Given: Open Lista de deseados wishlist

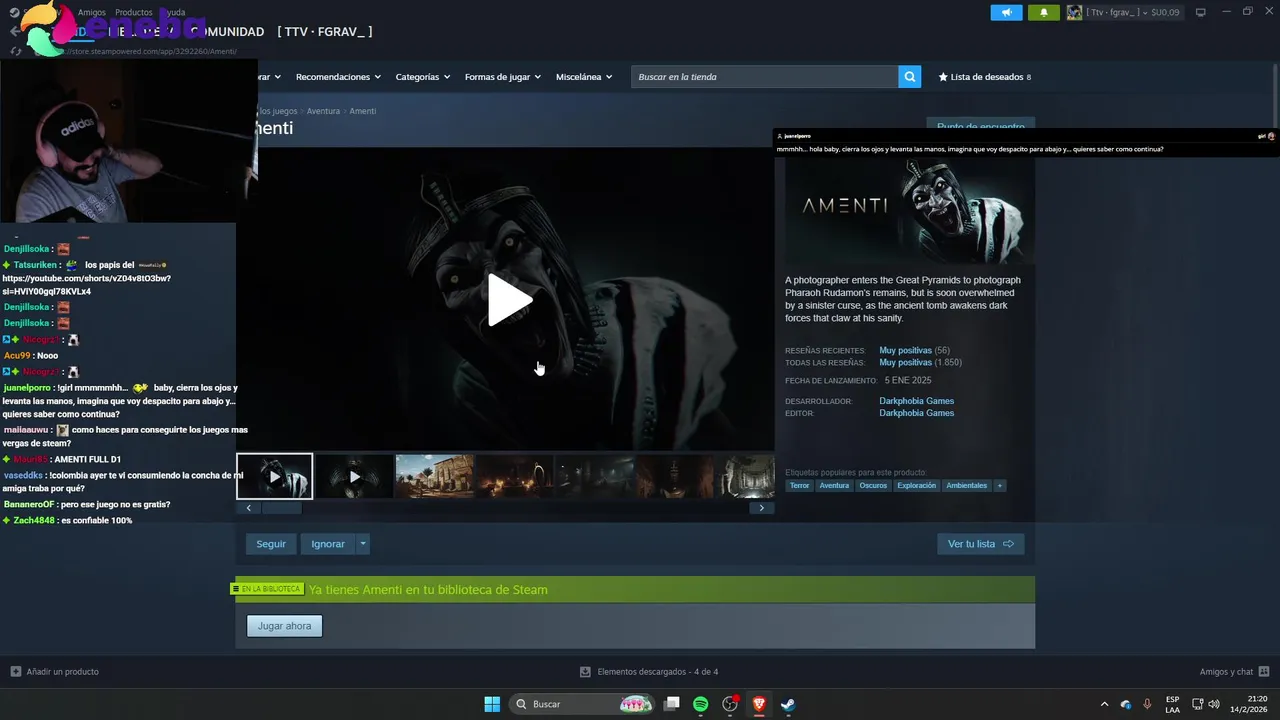Looking at the screenshot, I should coord(984,77).
